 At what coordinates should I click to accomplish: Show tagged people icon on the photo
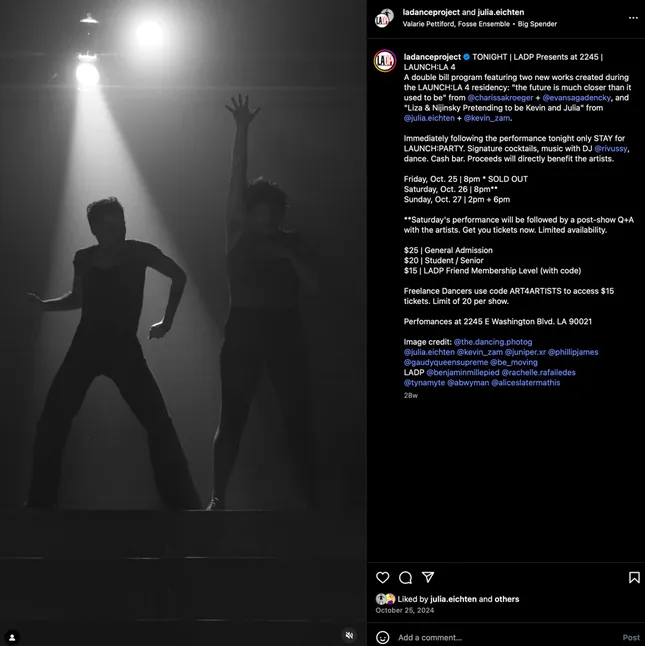[12, 637]
